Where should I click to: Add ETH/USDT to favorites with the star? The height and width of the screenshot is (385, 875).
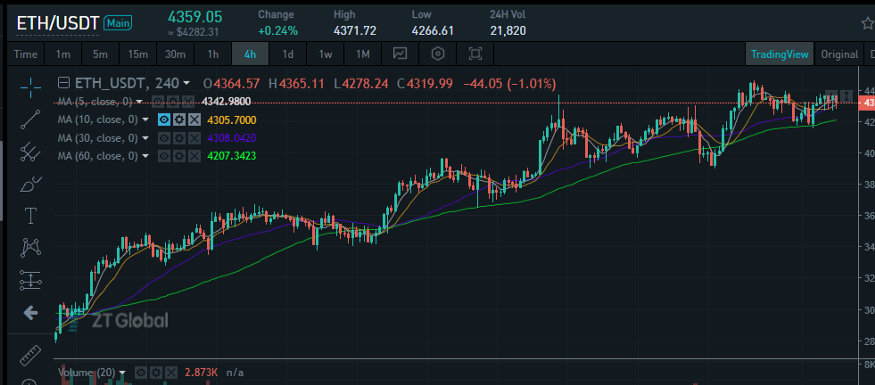tap(868, 23)
